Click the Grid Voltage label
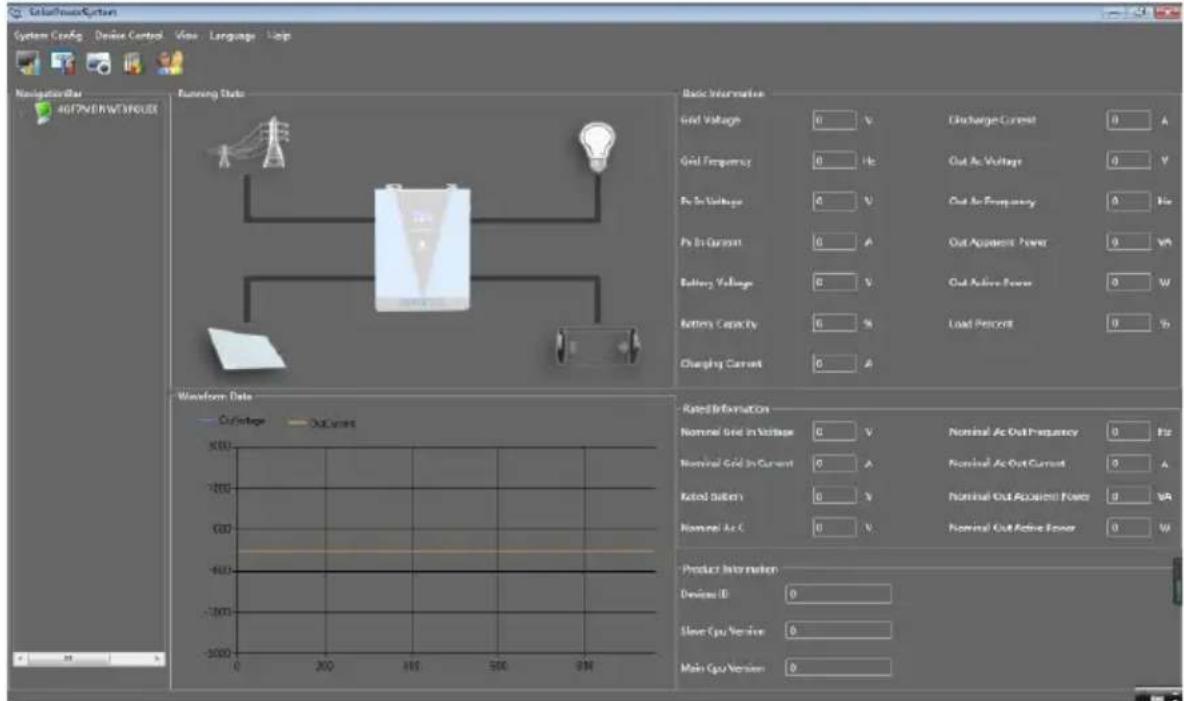Screen dimensions: 1184x701 point(710,120)
